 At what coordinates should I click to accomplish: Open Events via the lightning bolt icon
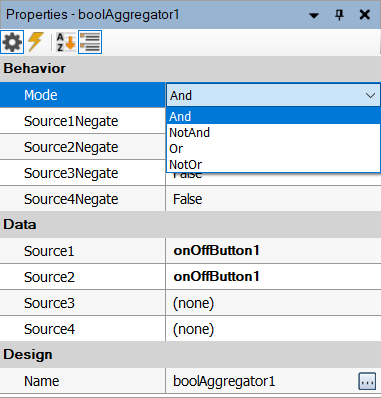tap(36, 42)
